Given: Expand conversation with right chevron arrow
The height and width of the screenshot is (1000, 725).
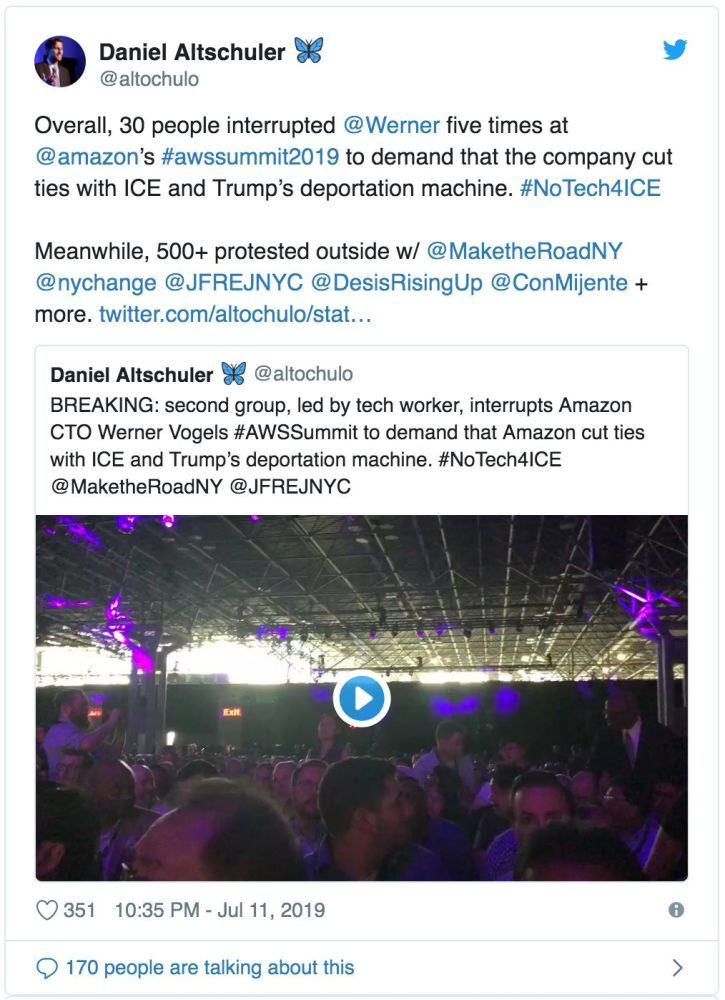Looking at the screenshot, I should [x=677, y=967].
